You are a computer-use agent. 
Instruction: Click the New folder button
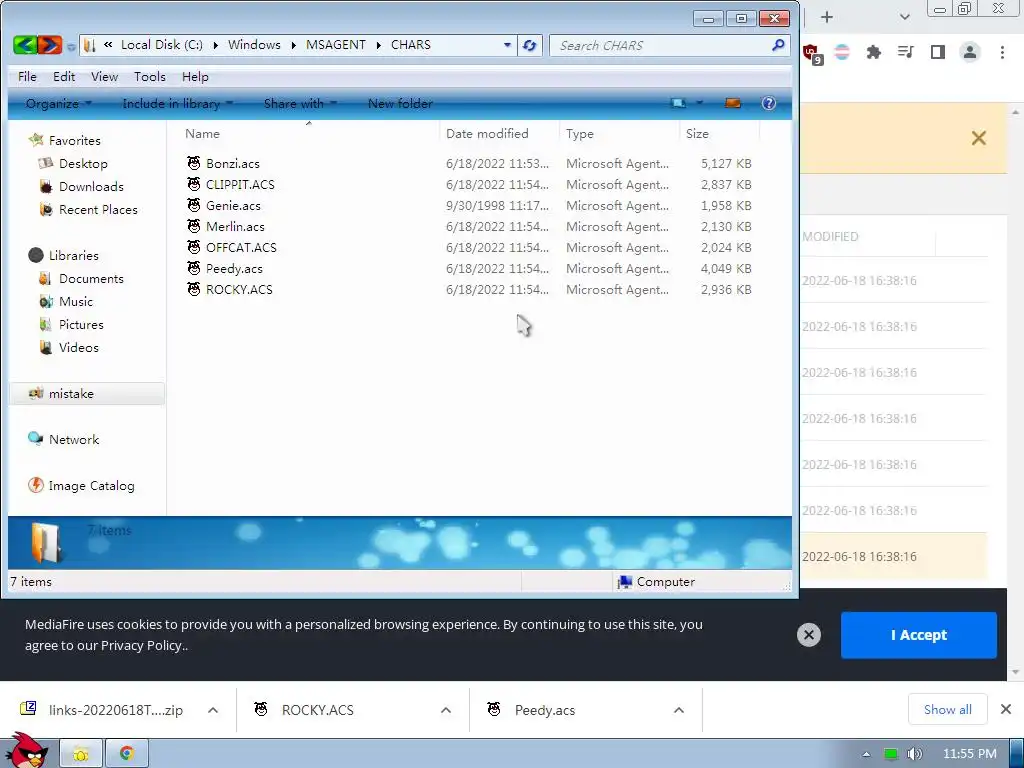click(x=400, y=103)
